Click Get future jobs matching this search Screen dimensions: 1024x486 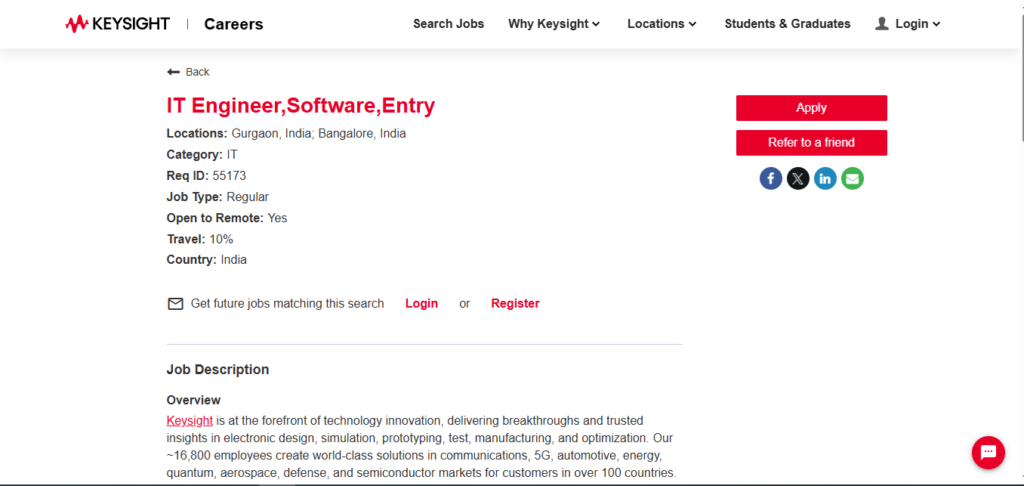287,304
